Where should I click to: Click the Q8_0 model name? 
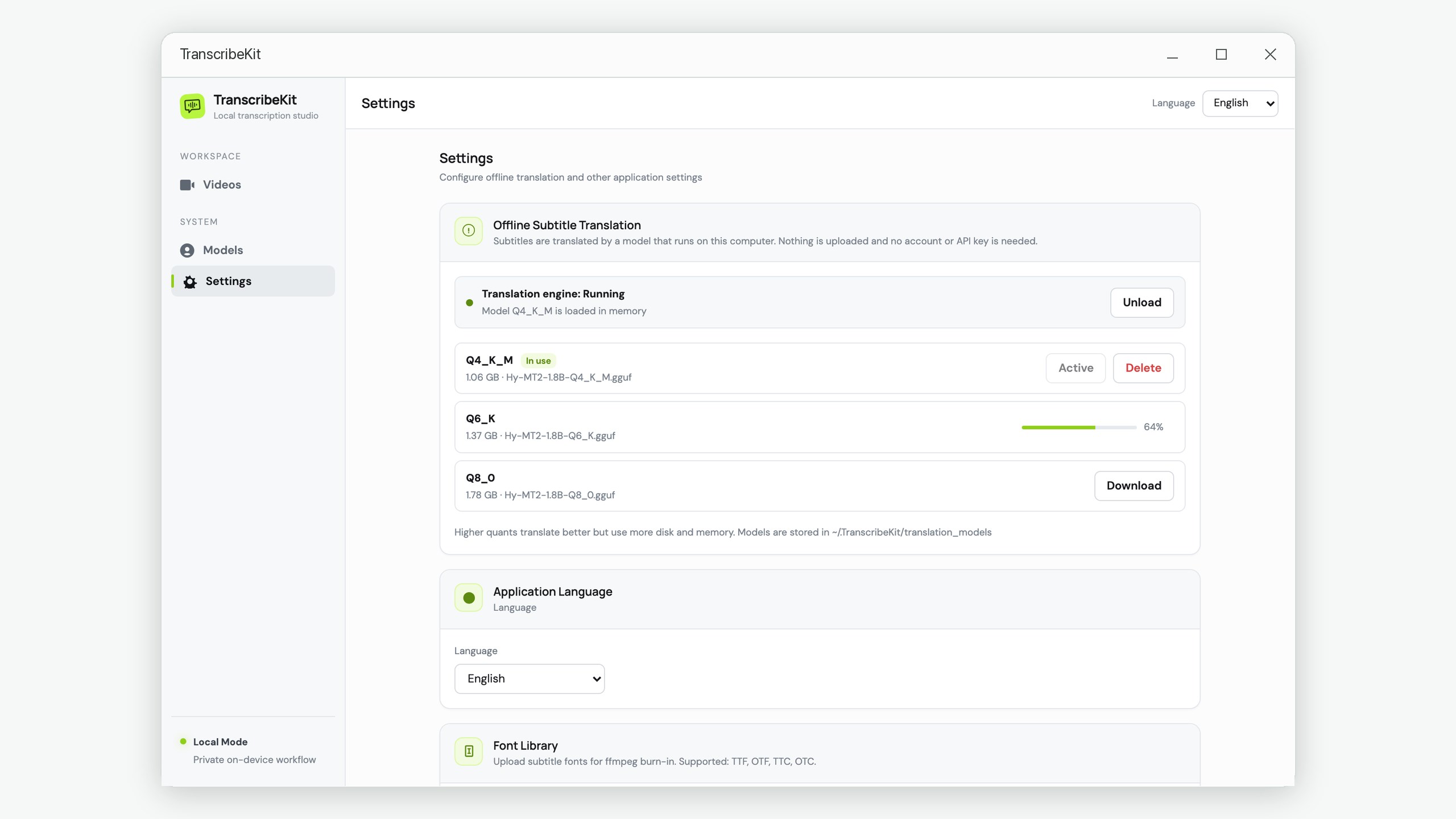[480, 478]
